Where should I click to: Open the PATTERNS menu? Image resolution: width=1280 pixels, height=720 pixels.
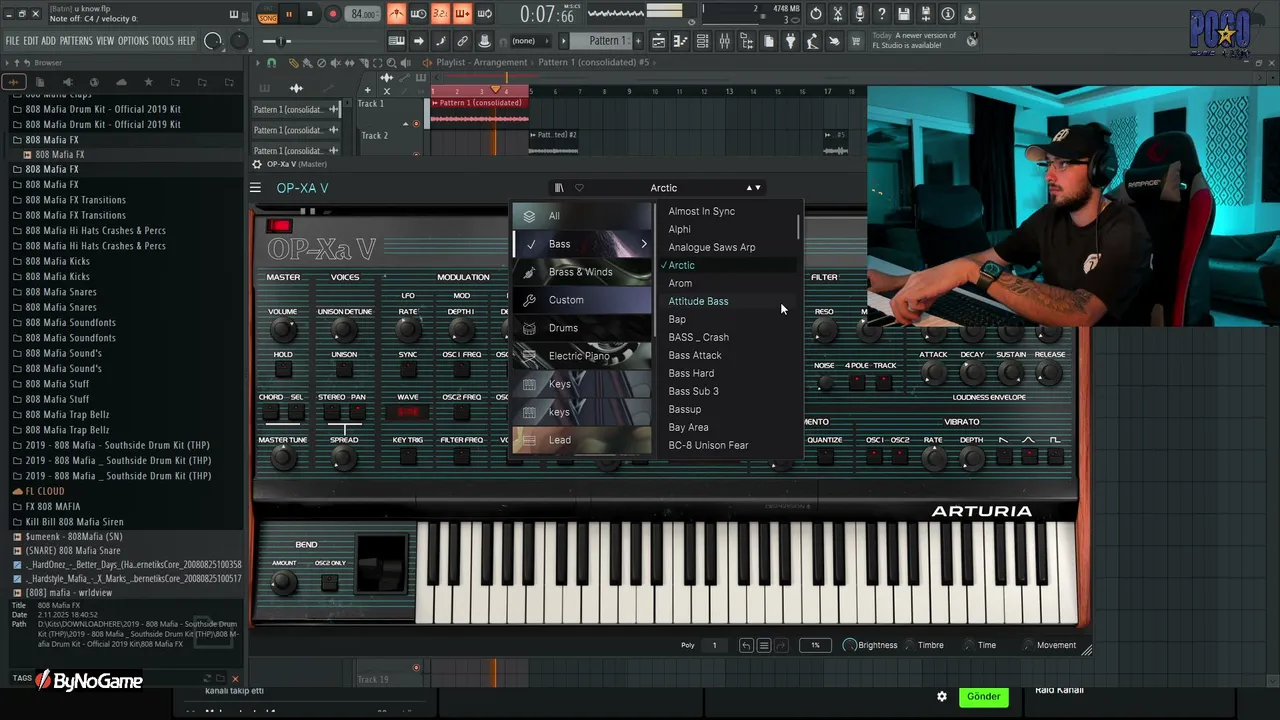(x=76, y=41)
